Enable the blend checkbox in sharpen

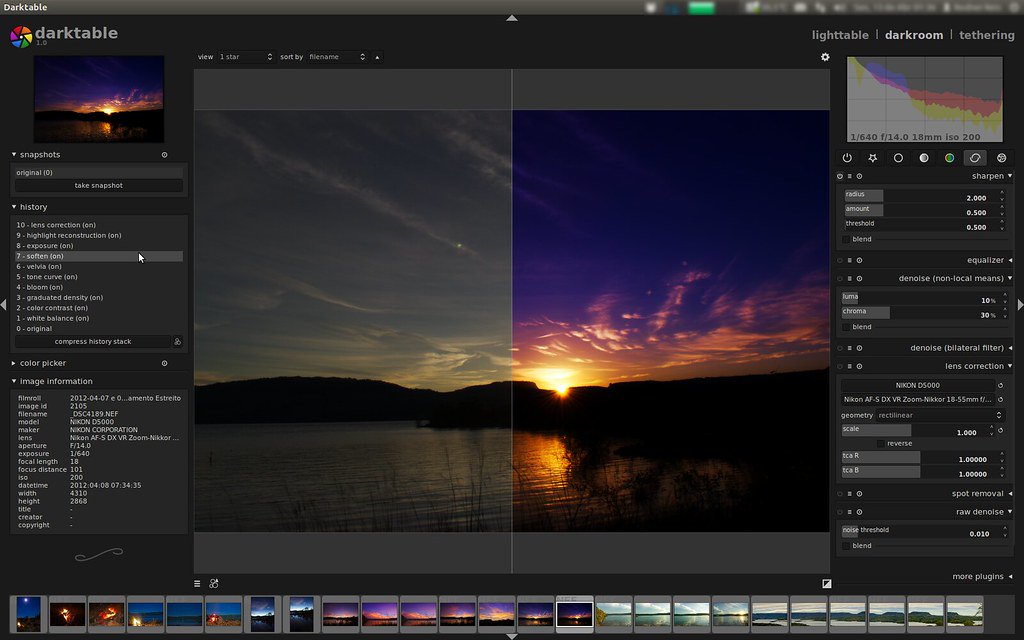(847, 239)
